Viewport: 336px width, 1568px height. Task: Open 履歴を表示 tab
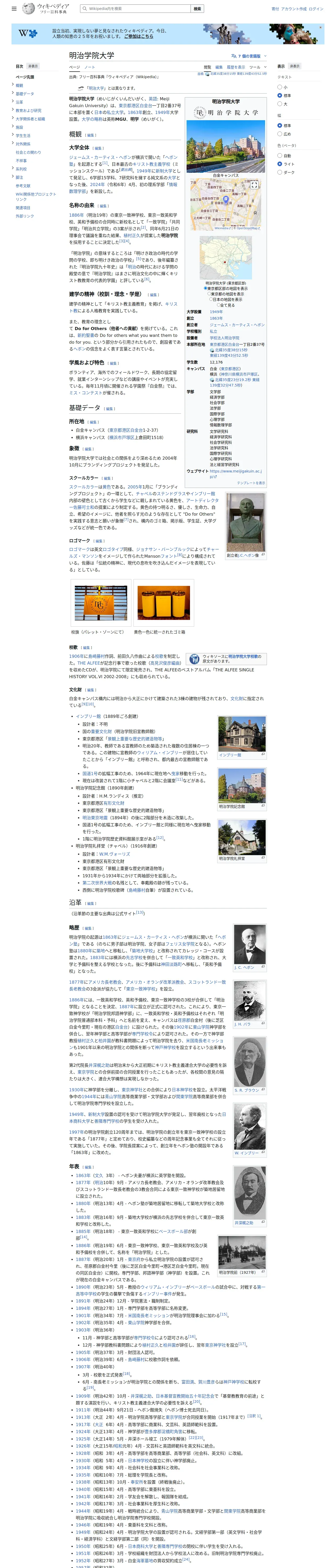(x=236, y=67)
